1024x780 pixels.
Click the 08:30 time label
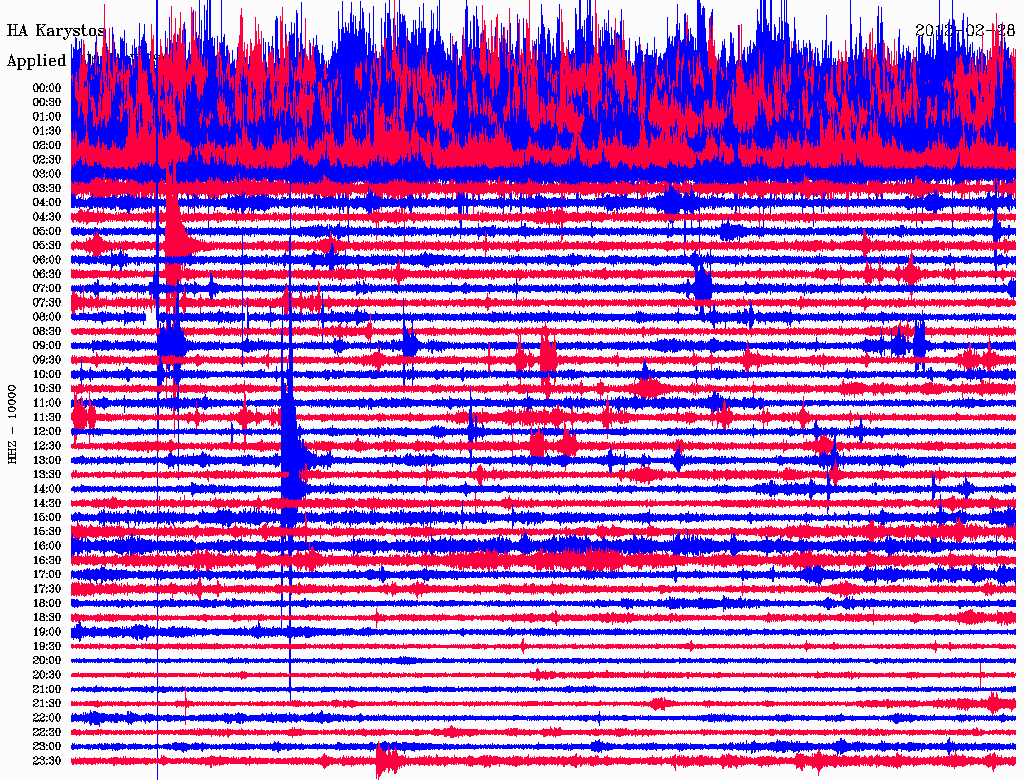click(x=47, y=332)
